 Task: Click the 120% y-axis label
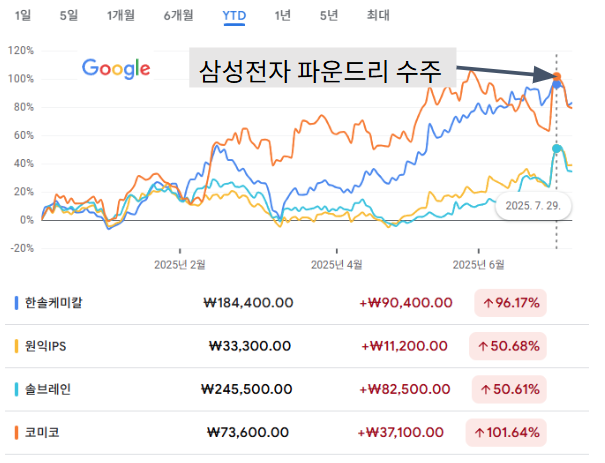21,51
